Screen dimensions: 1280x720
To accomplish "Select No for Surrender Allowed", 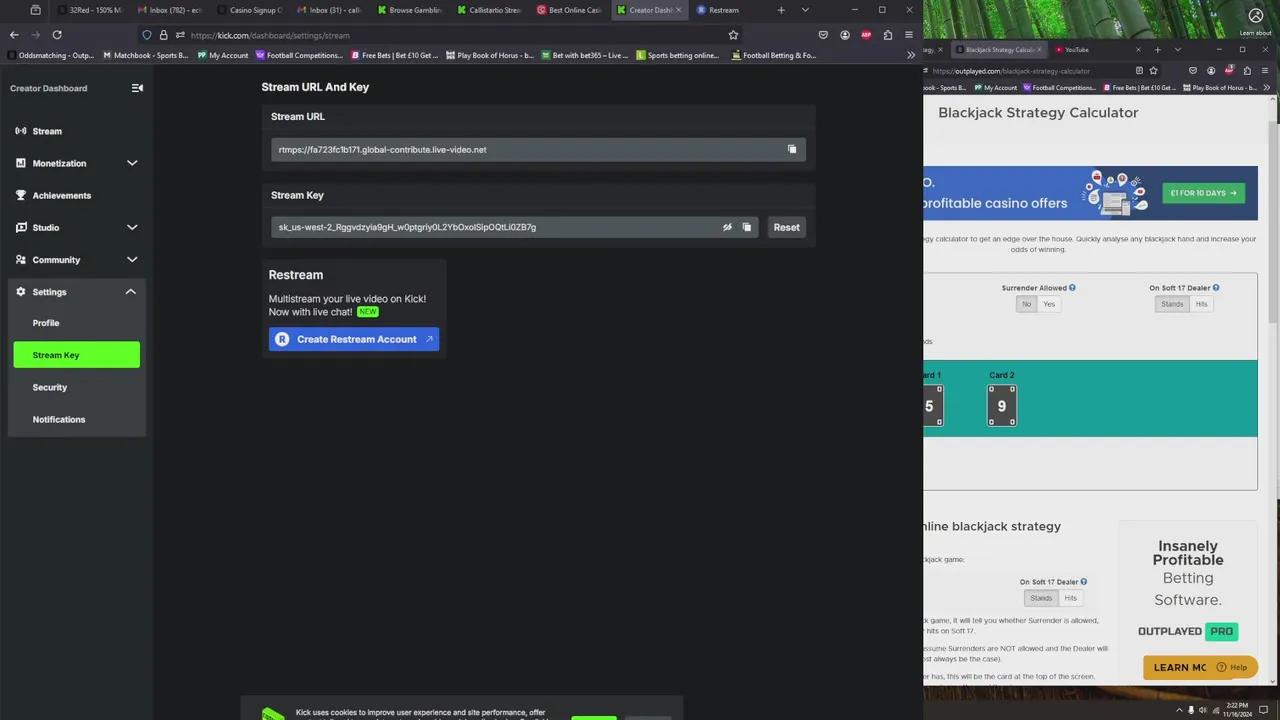I will pyautogui.click(x=1026, y=304).
